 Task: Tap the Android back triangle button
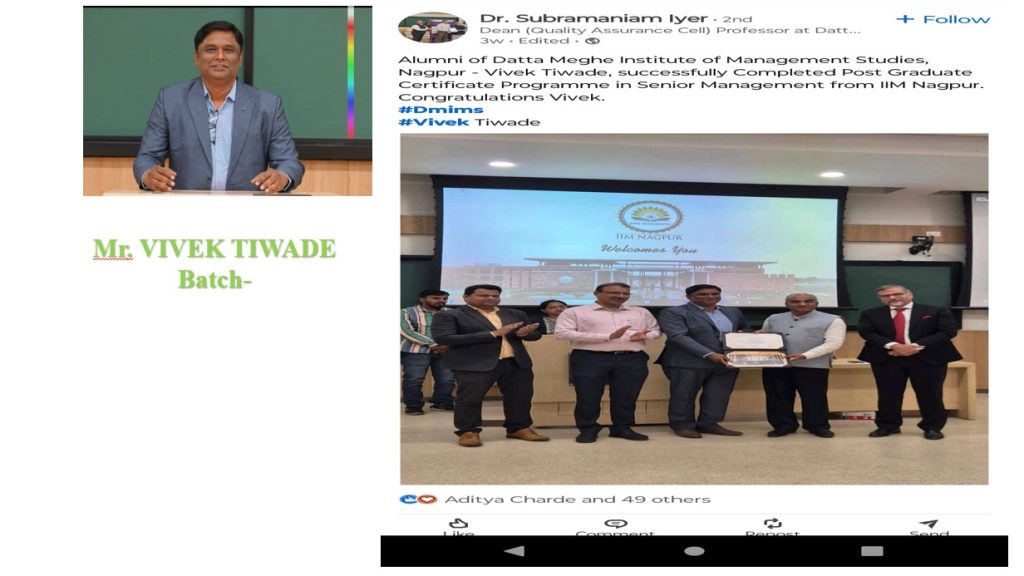coord(515,551)
